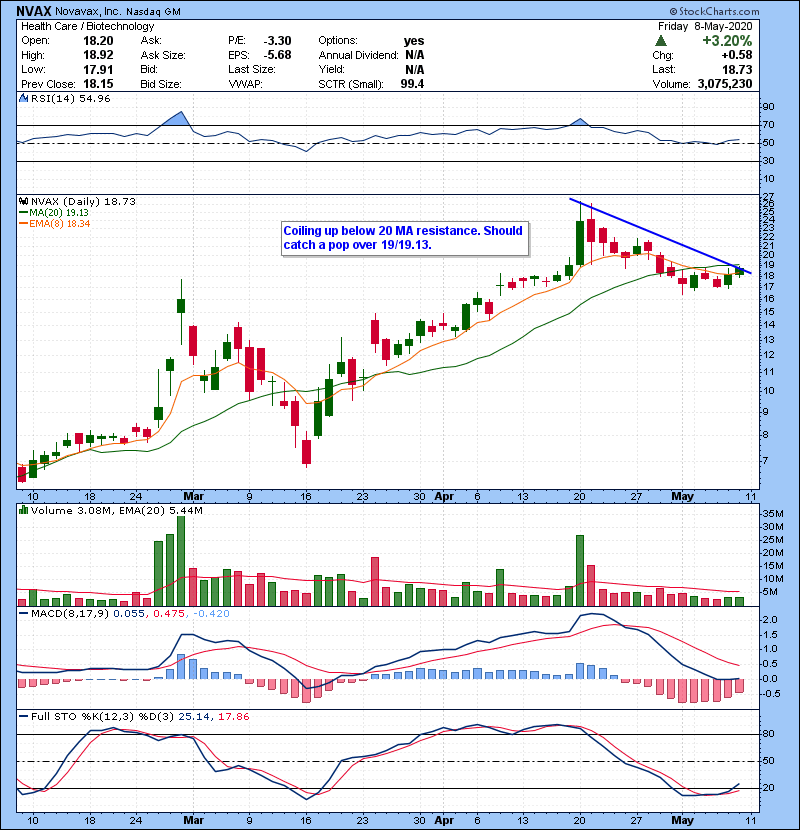
Task: Click the Volume panel bar icon
Action: tap(23, 510)
